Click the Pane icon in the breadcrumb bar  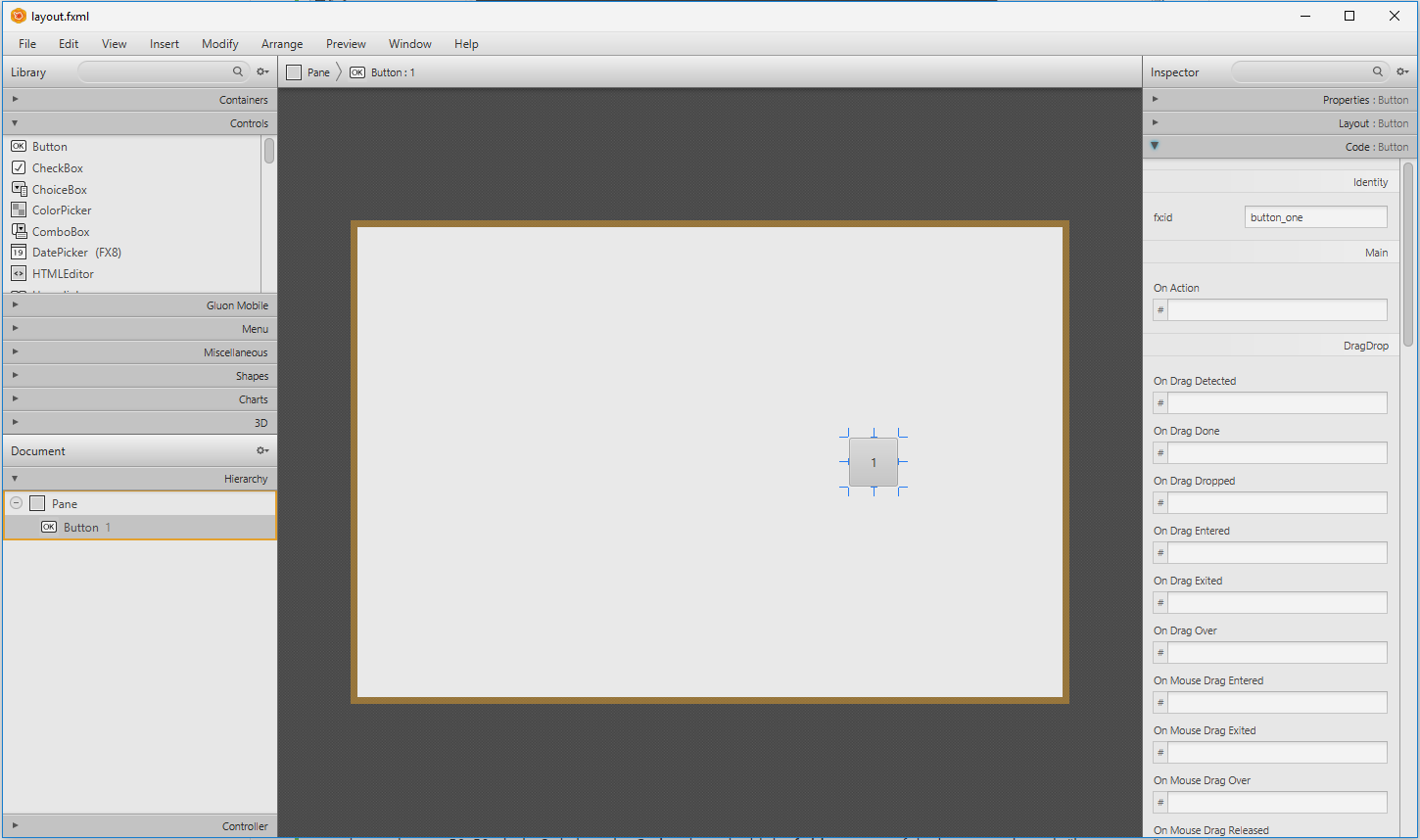point(294,72)
